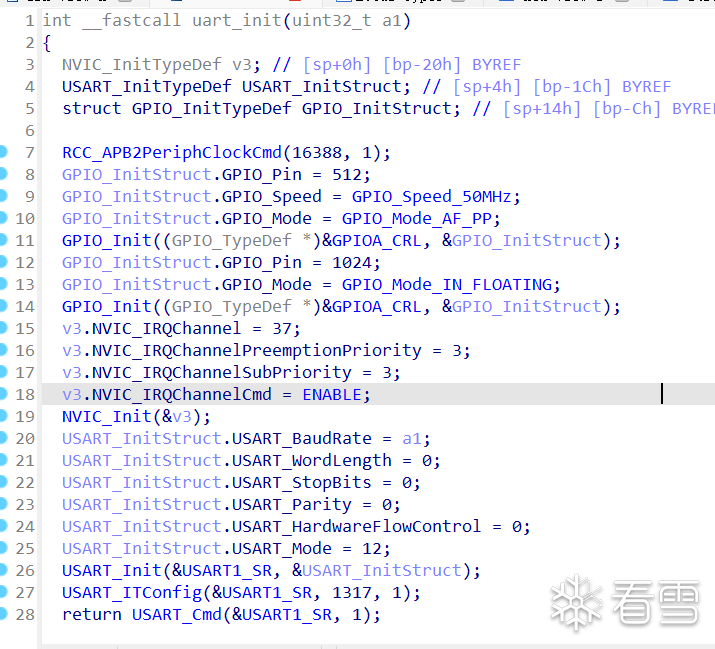Select USART_InitTypeDef type on line 4
This screenshot has height=649, width=715.
coord(147,87)
